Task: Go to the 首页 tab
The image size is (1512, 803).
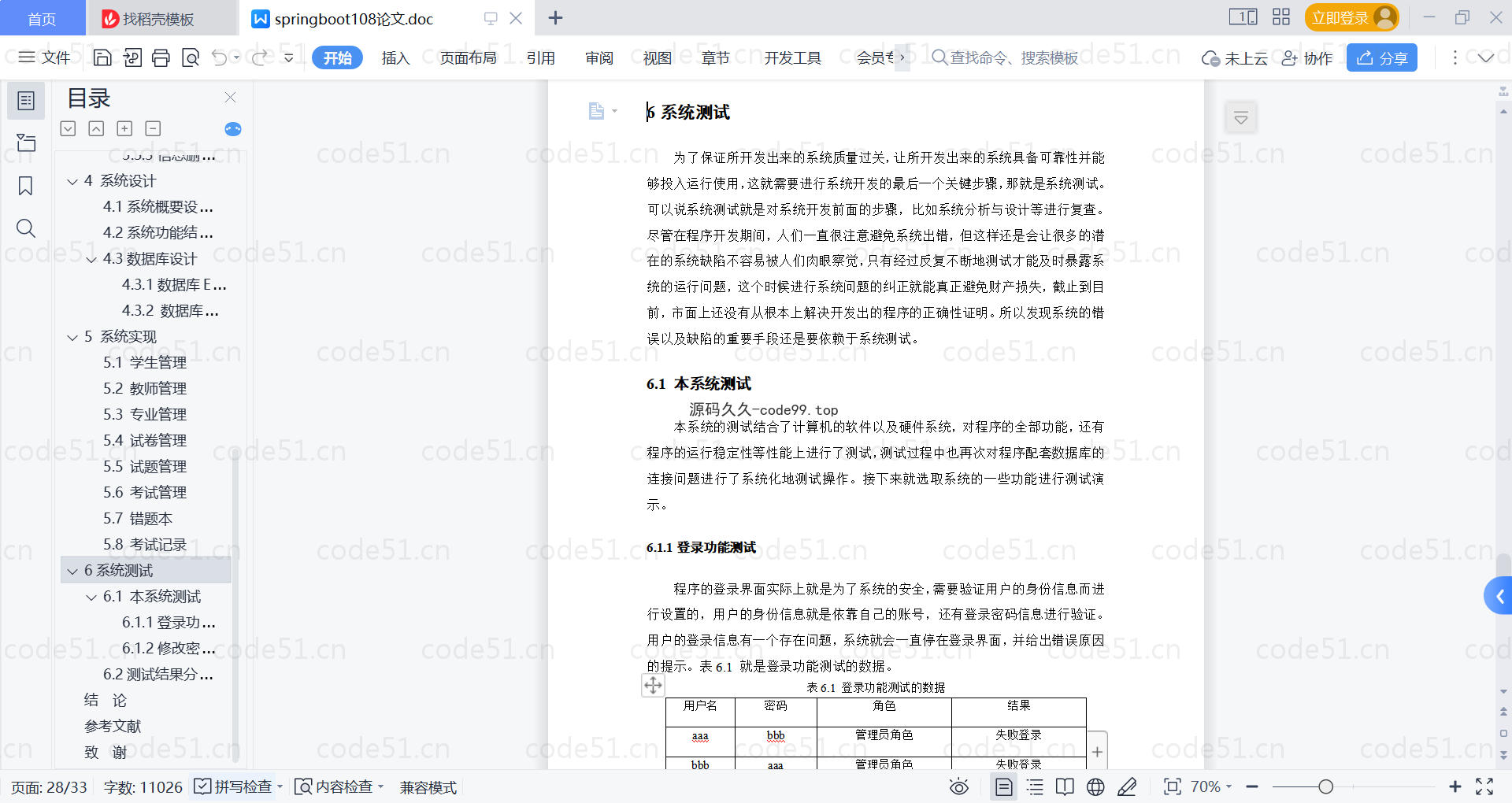Action: (42, 18)
